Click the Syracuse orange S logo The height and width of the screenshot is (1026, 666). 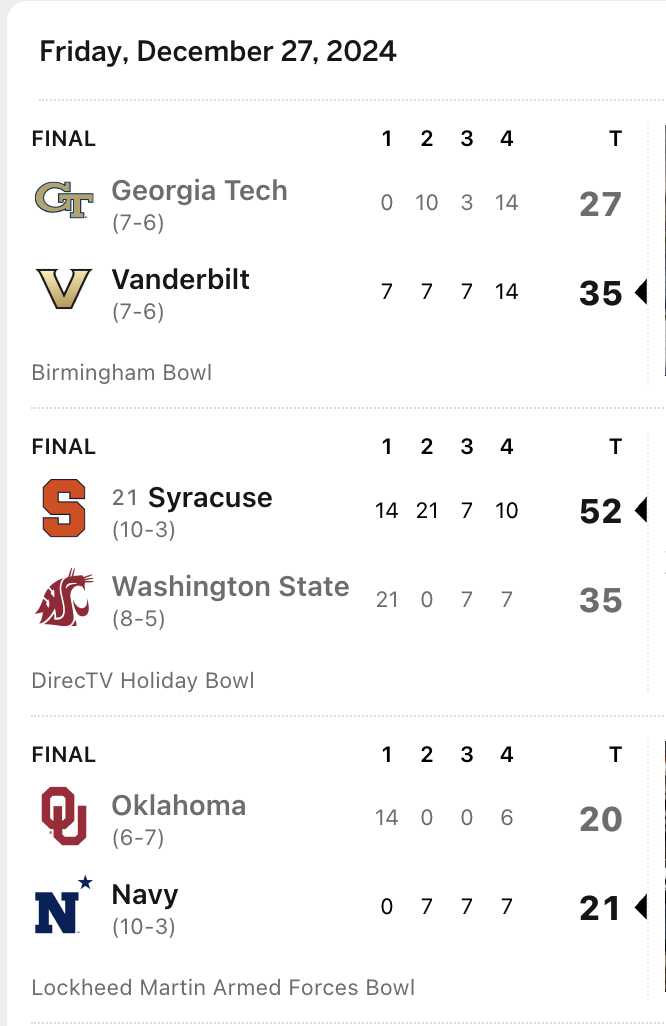coord(63,508)
